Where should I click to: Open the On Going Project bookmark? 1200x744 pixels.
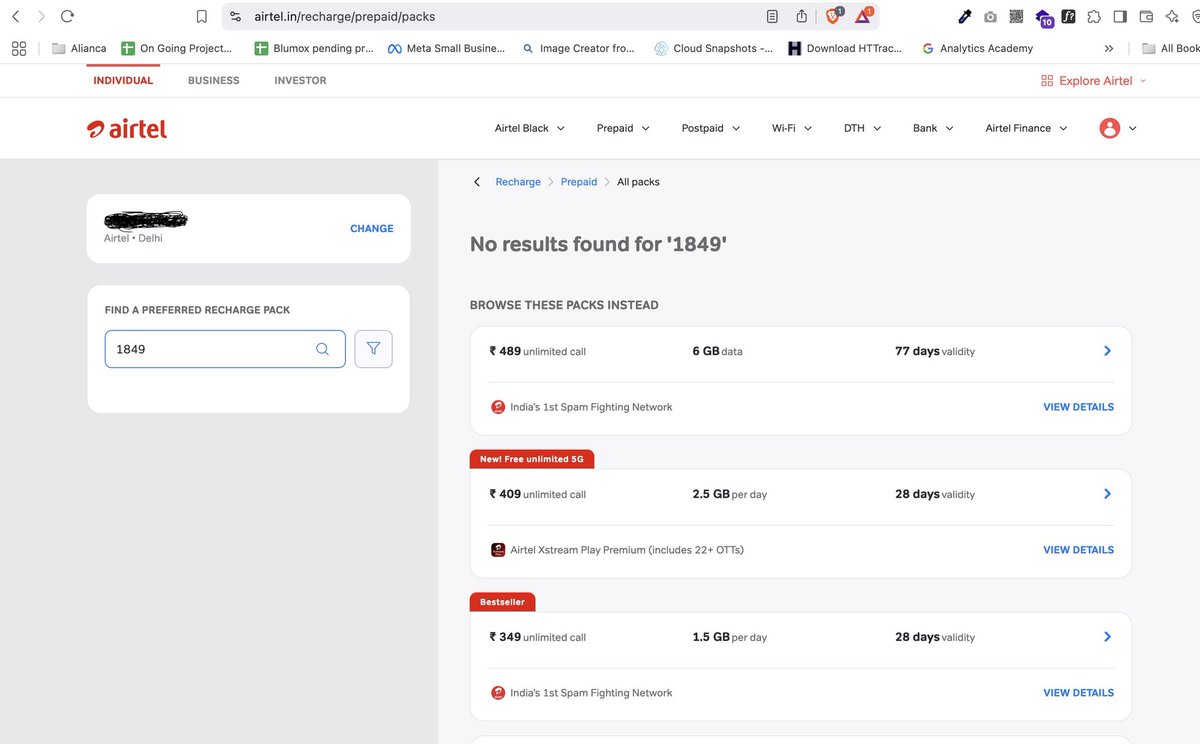[177, 48]
